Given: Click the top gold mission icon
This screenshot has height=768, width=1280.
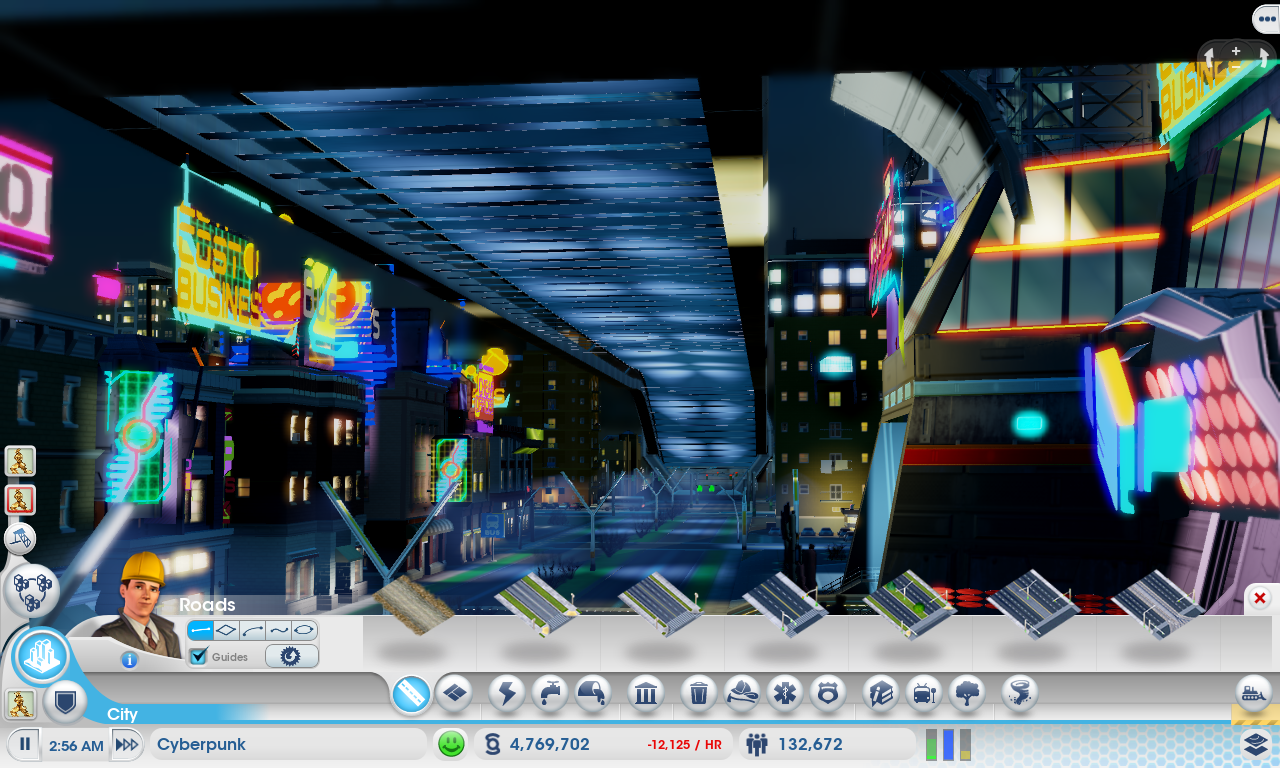Looking at the screenshot, I should [20, 460].
